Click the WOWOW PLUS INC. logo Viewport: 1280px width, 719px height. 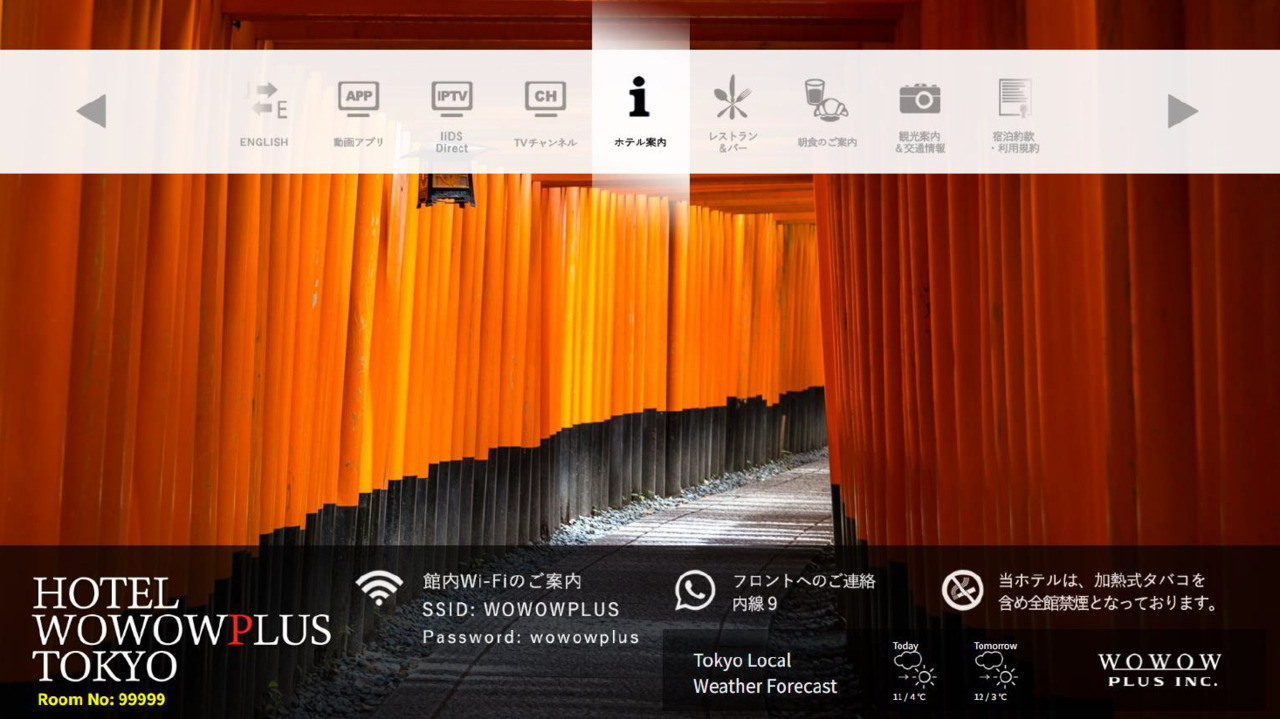[1159, 668]
